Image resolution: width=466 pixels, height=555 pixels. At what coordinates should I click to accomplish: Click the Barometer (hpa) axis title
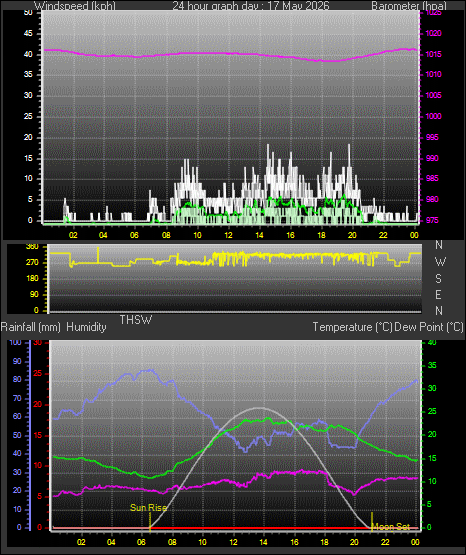409,6
